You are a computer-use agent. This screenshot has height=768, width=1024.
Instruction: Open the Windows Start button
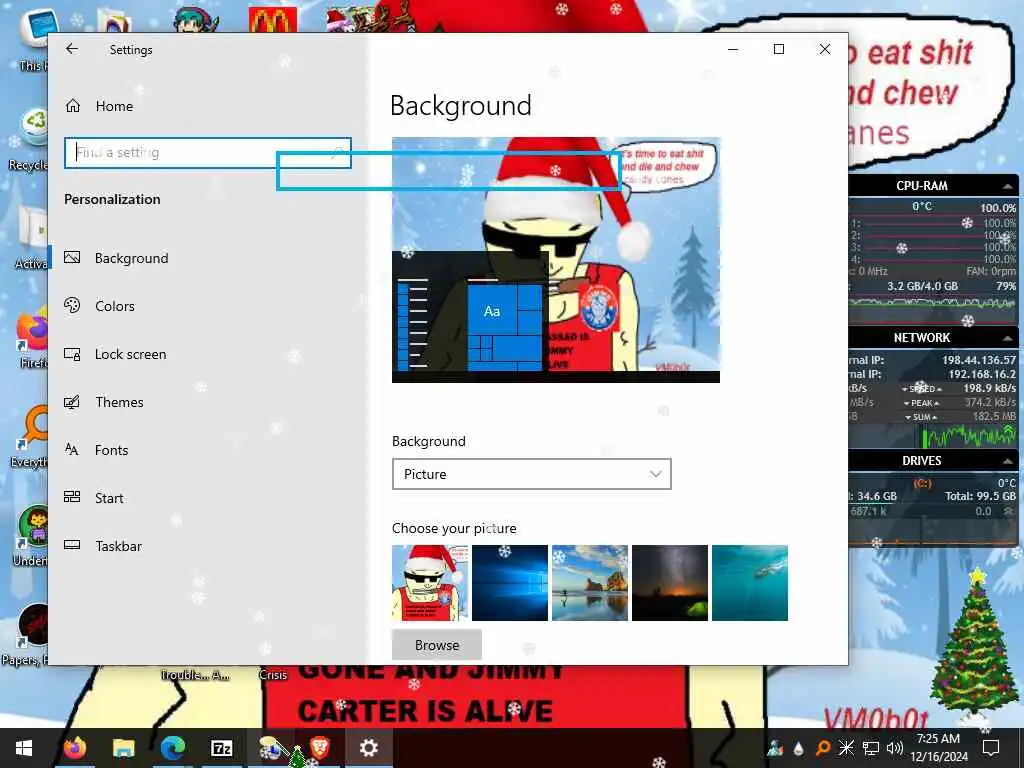pos(24,748)
